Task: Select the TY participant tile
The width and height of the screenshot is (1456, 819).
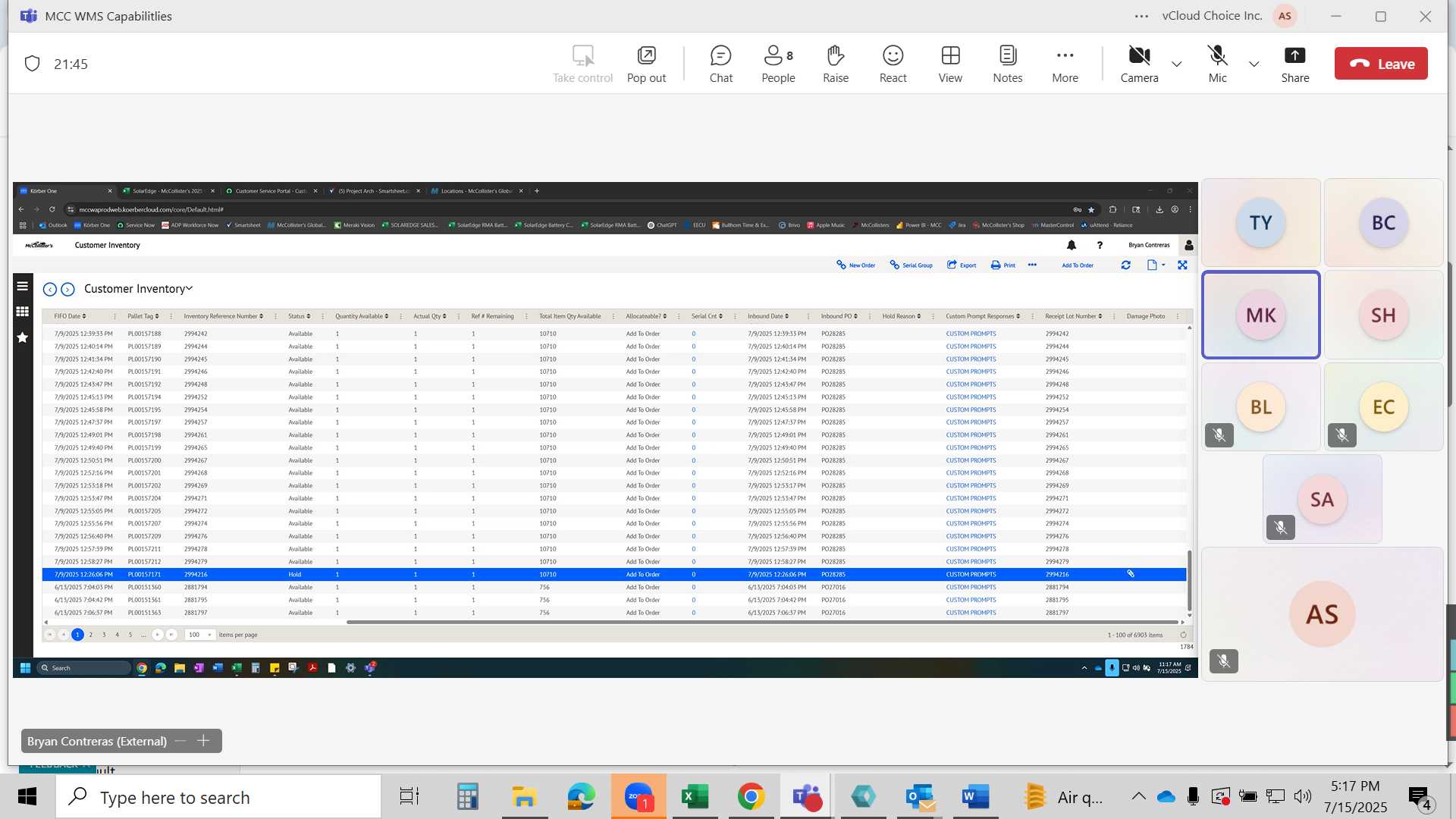Action: tap(1260, 222)
